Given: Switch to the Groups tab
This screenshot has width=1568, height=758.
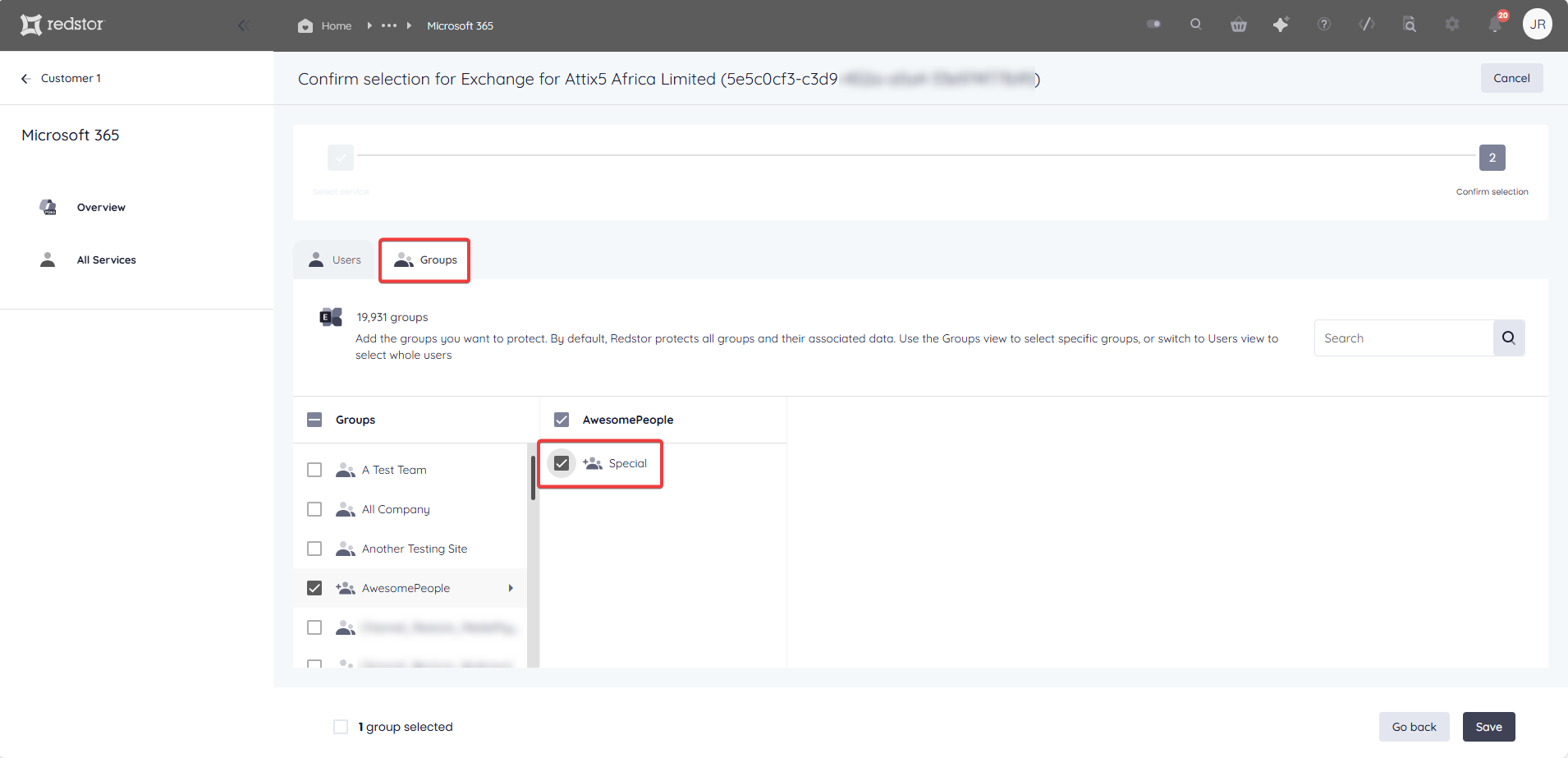Looking at the screenshot, I should pos(424,260).
